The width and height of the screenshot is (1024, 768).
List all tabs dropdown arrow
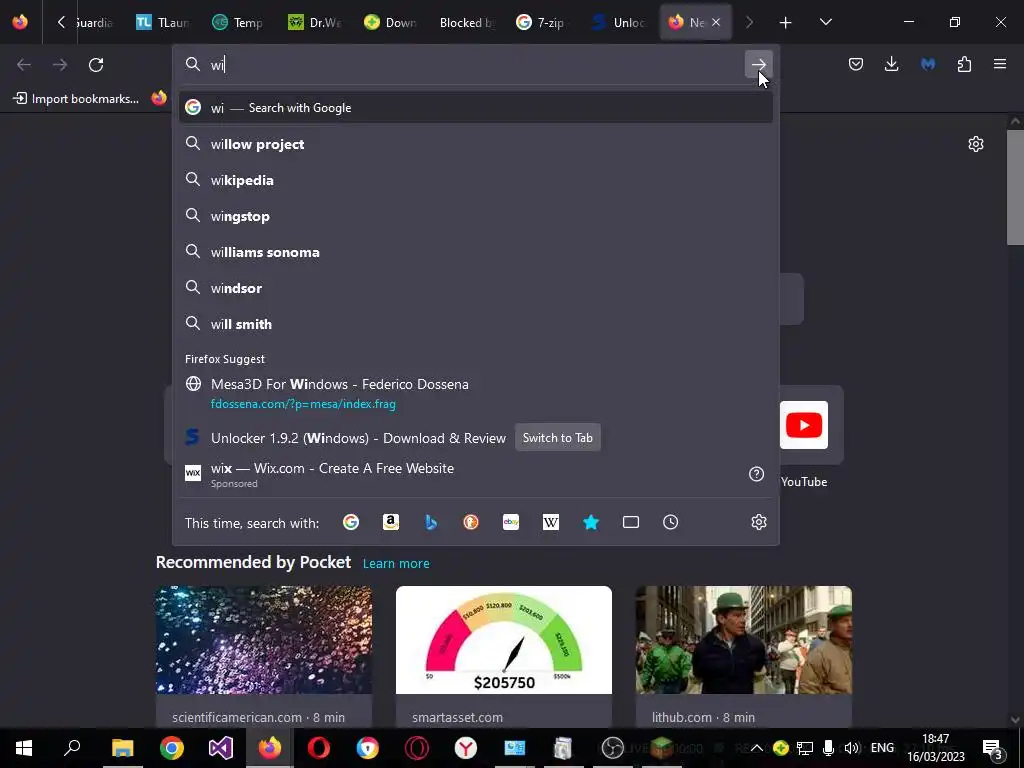pyautogui.click(x=825, y=22)
